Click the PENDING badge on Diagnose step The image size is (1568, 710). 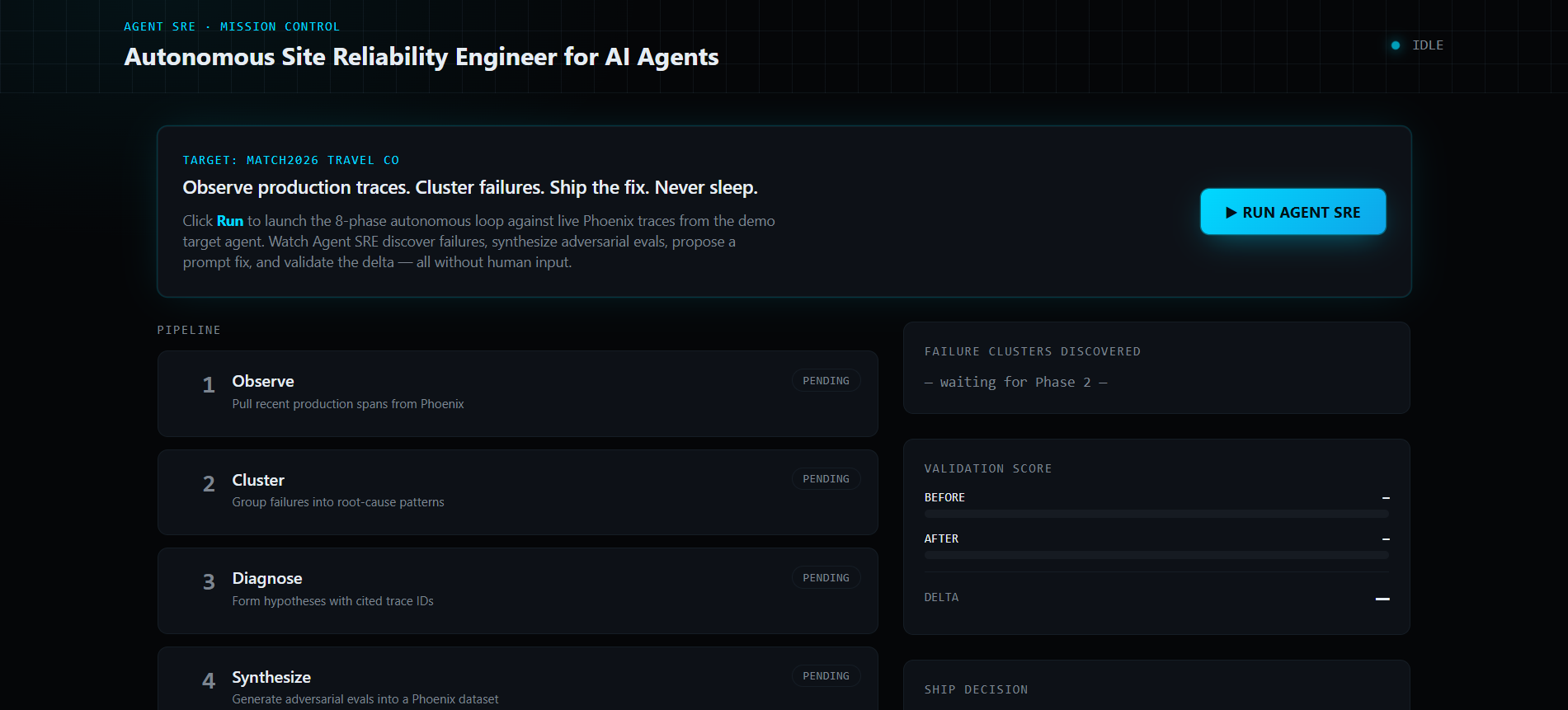(x=826, y=578)
